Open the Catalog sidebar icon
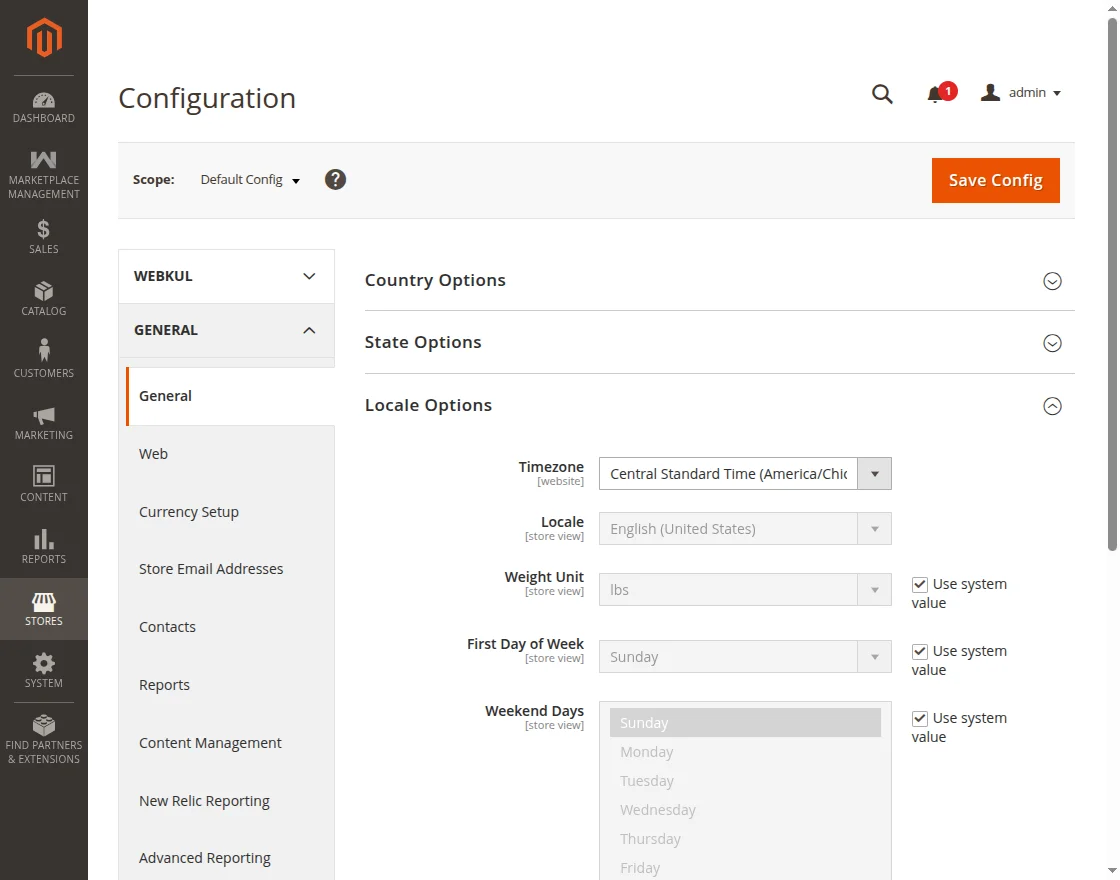1120x880 pixels. 44,298
